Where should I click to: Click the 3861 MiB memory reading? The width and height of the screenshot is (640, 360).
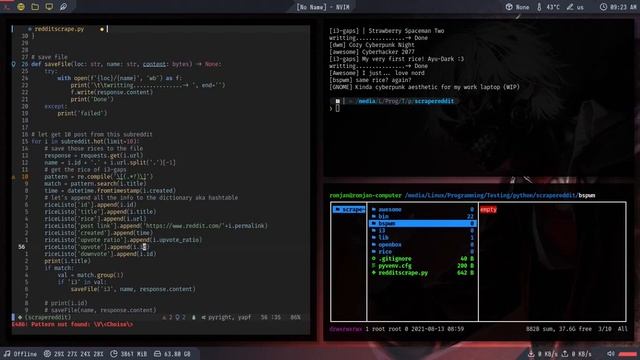click(x=134, y=354)
